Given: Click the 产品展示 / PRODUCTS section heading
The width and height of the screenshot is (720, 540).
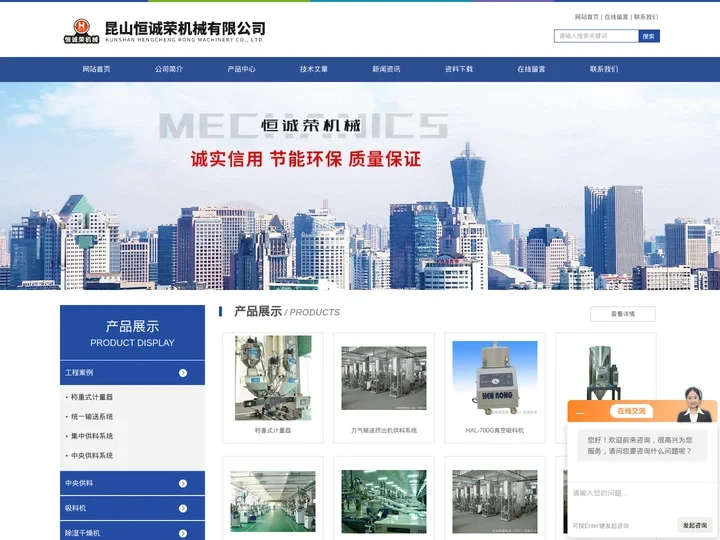Looking at the screenshot, I should (287, 312).
